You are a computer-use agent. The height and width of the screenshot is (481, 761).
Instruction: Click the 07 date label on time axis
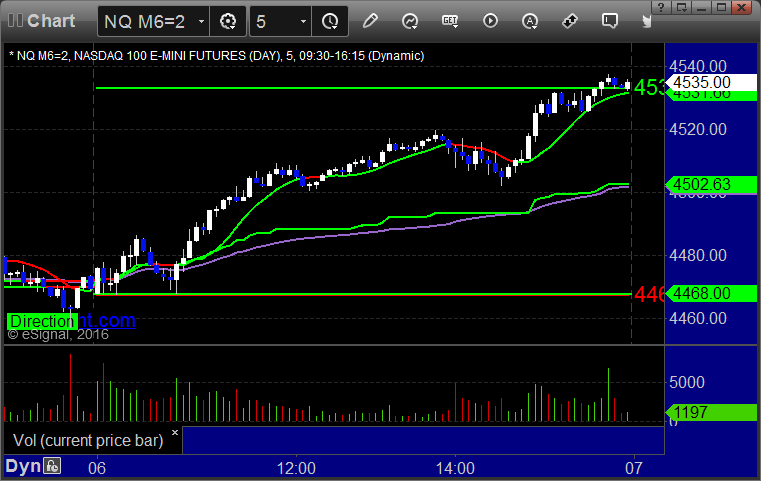click(633, 468)
